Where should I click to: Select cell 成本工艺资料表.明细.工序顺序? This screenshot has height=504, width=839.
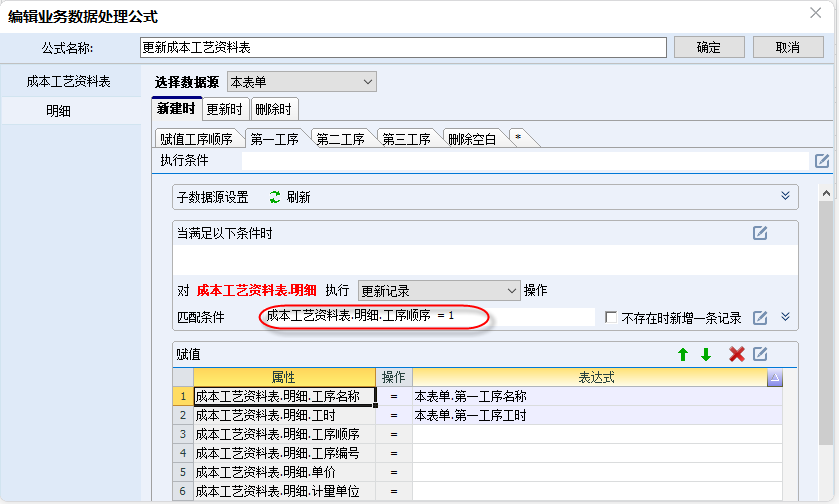click(x=285, y=434)
